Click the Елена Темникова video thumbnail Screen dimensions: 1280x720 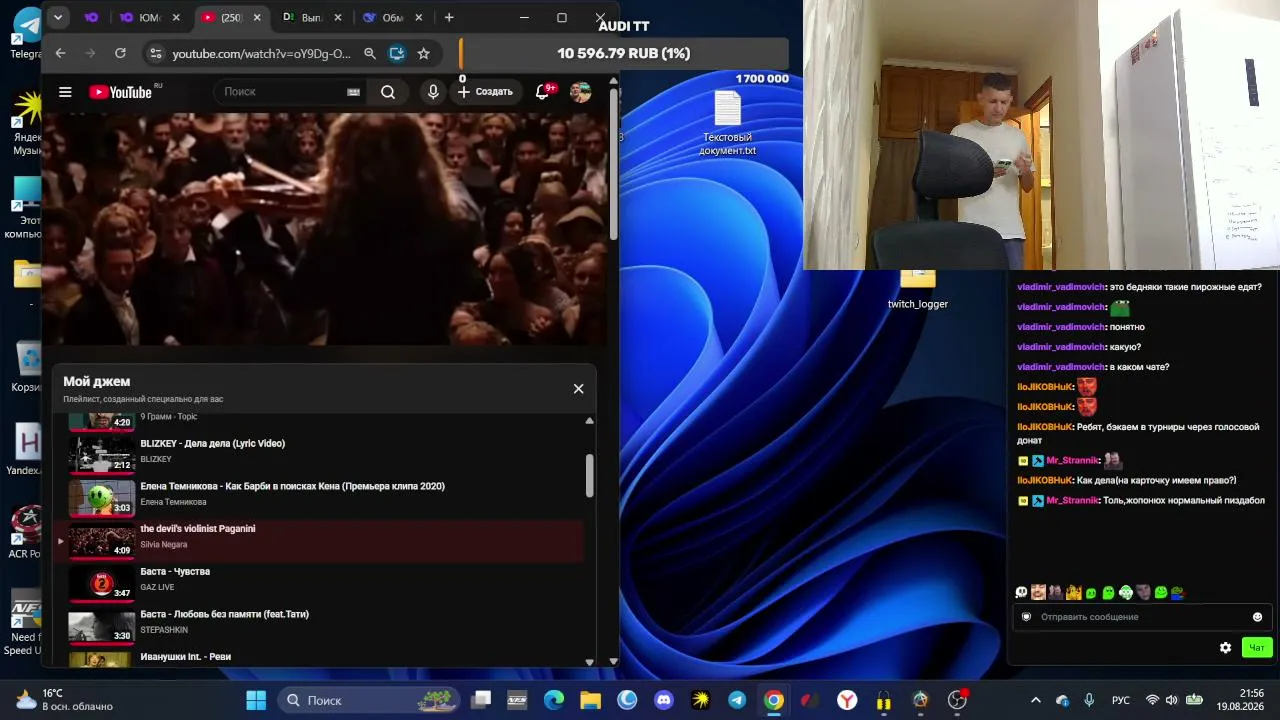[x=101, y=497]
